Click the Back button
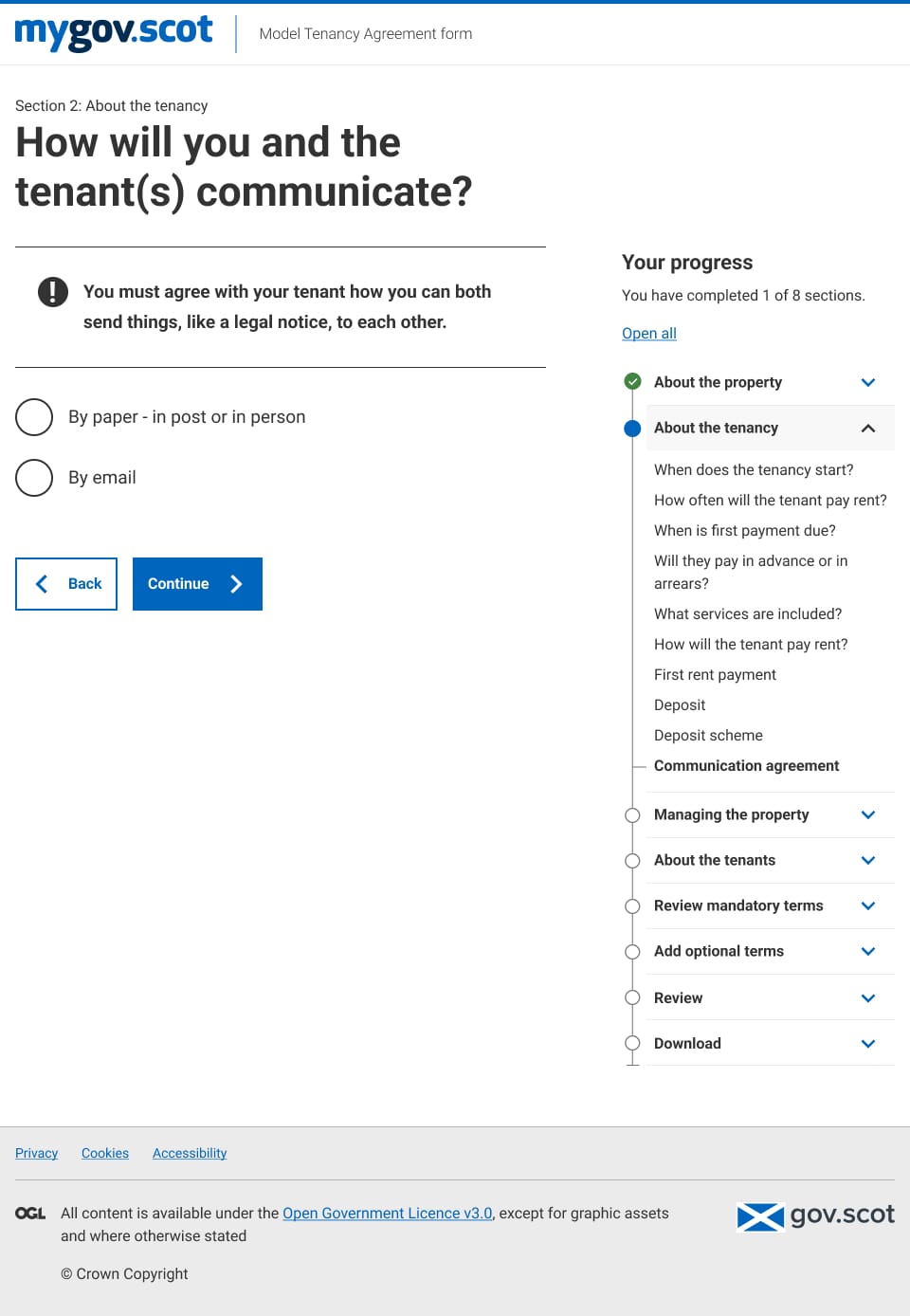Image resolution: width=910 pixels, height=1316 pixels. pos(66,584)
